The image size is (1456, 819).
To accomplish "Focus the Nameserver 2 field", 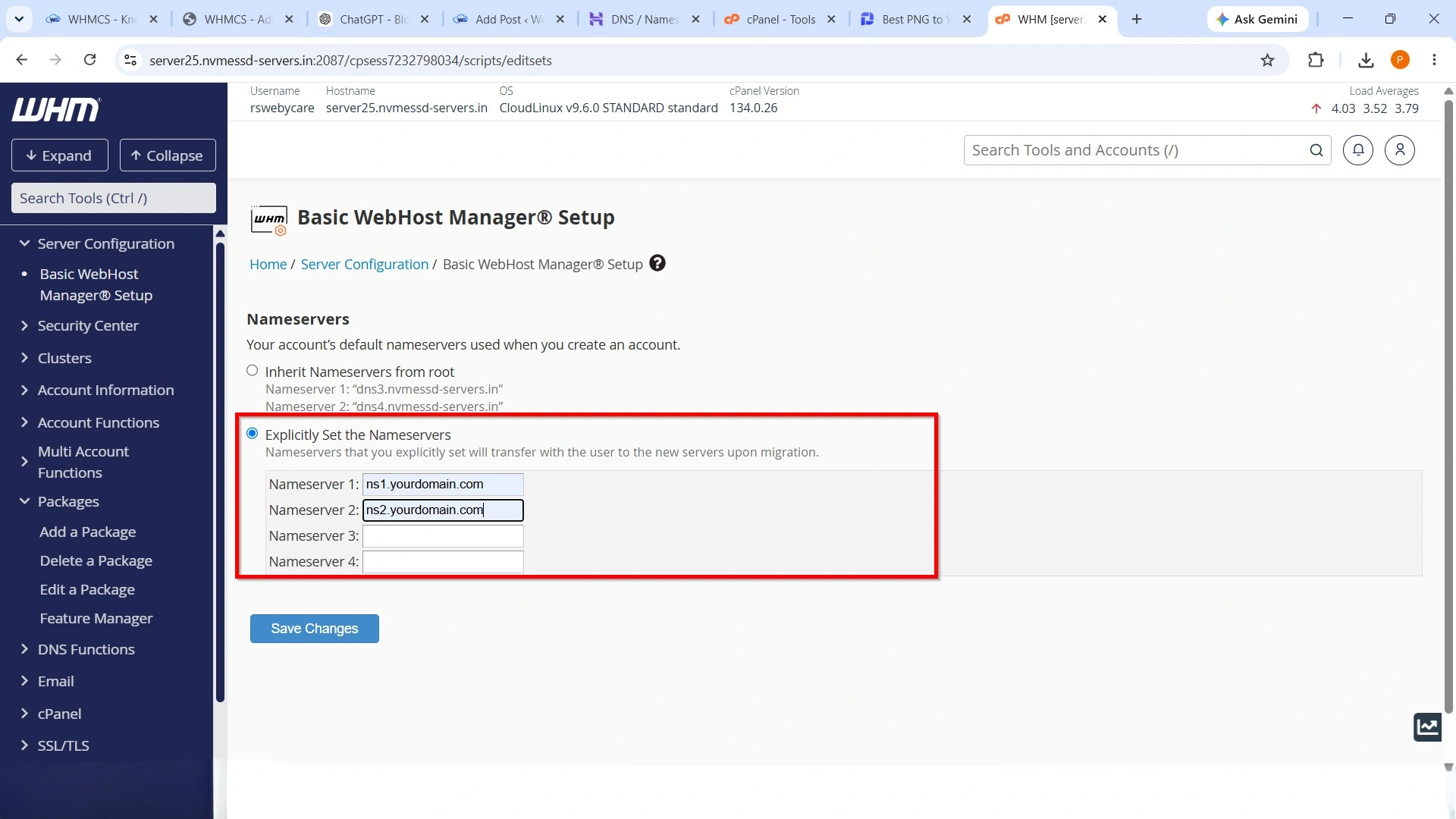I will point(443,510).
